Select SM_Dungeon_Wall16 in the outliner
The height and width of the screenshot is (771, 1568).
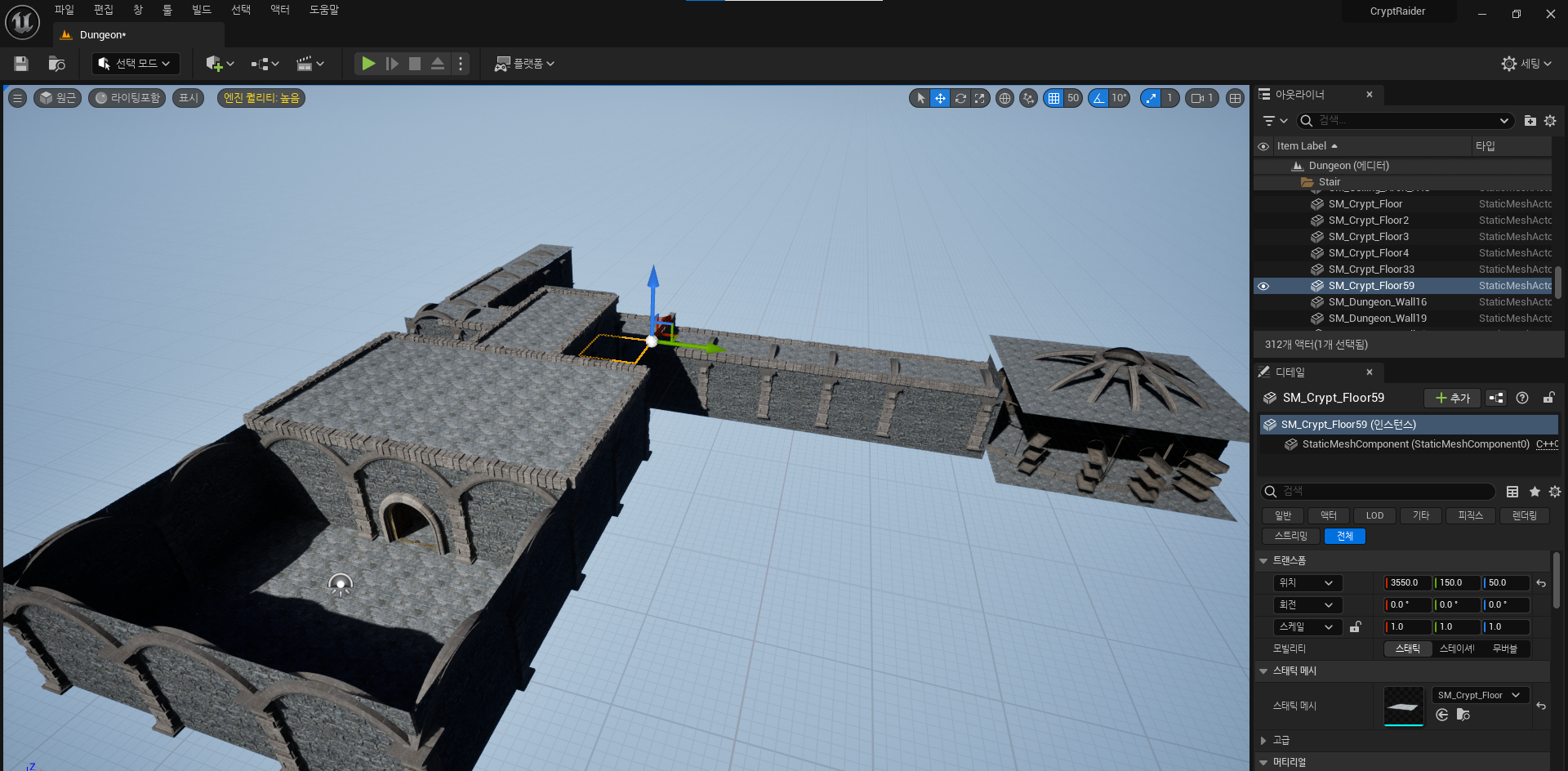(1403, 302)
